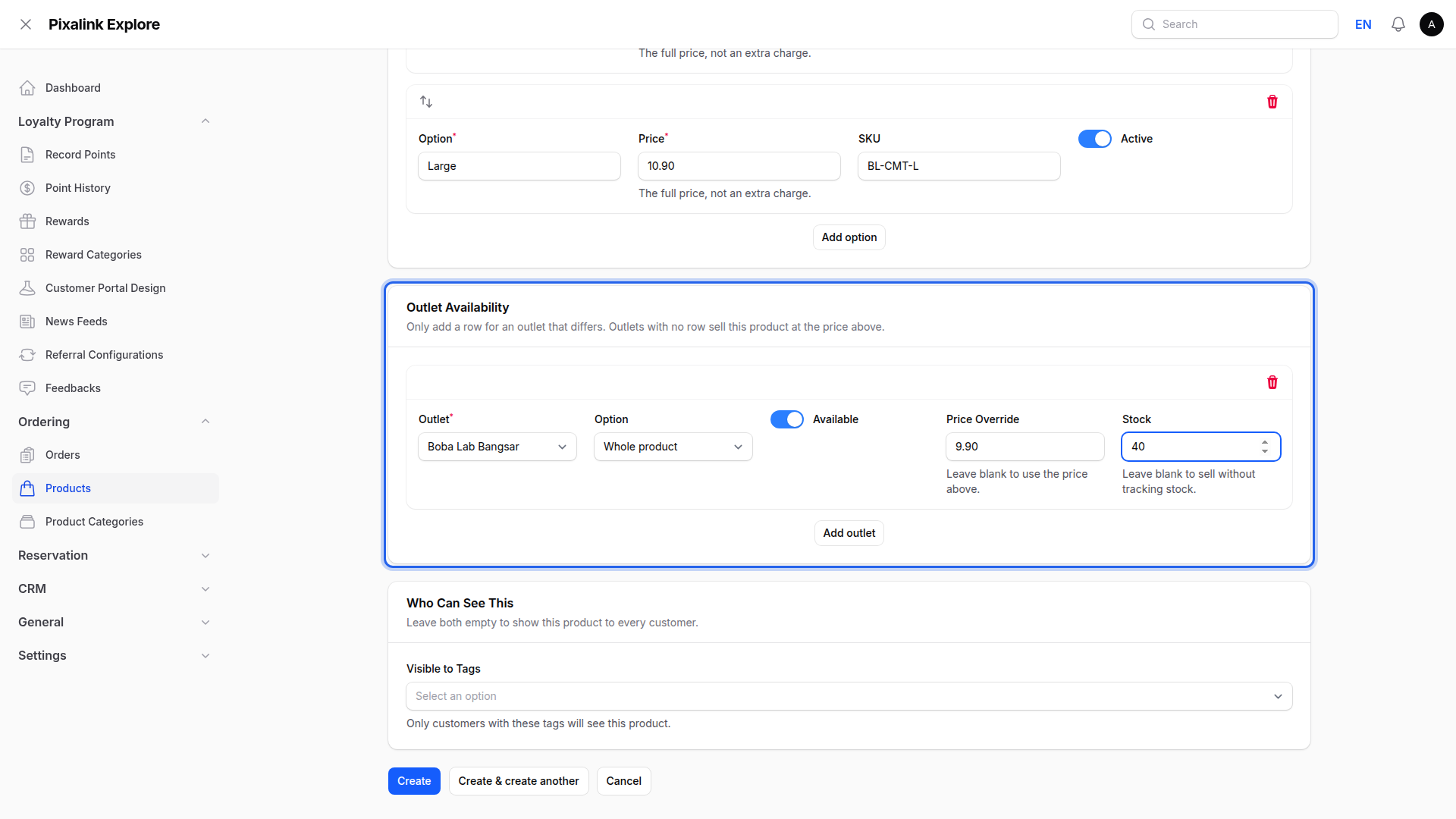Click the Orders clipboard icon
1456x819 pixels.
pos(27,455)
